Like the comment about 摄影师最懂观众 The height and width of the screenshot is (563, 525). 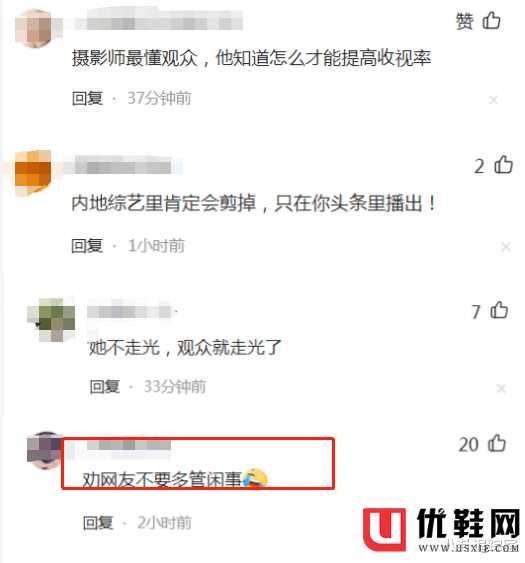[491, 20]
